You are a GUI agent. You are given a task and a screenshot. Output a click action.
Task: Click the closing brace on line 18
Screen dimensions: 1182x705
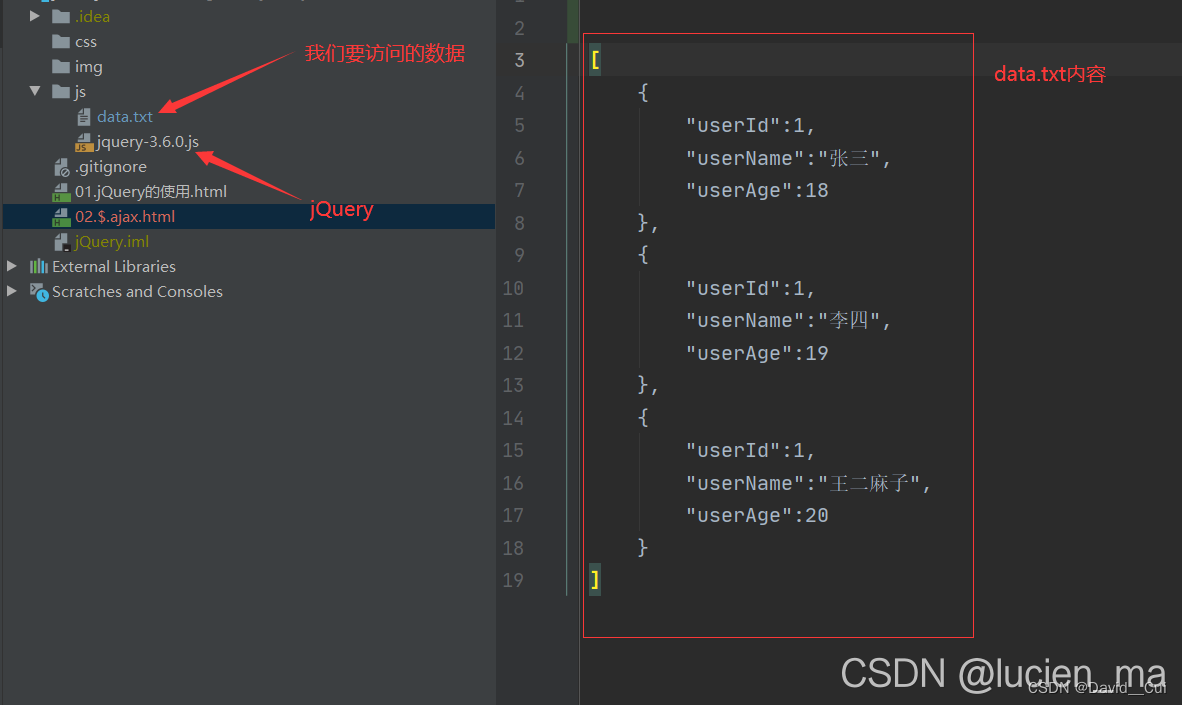click(x=643, y=547)
